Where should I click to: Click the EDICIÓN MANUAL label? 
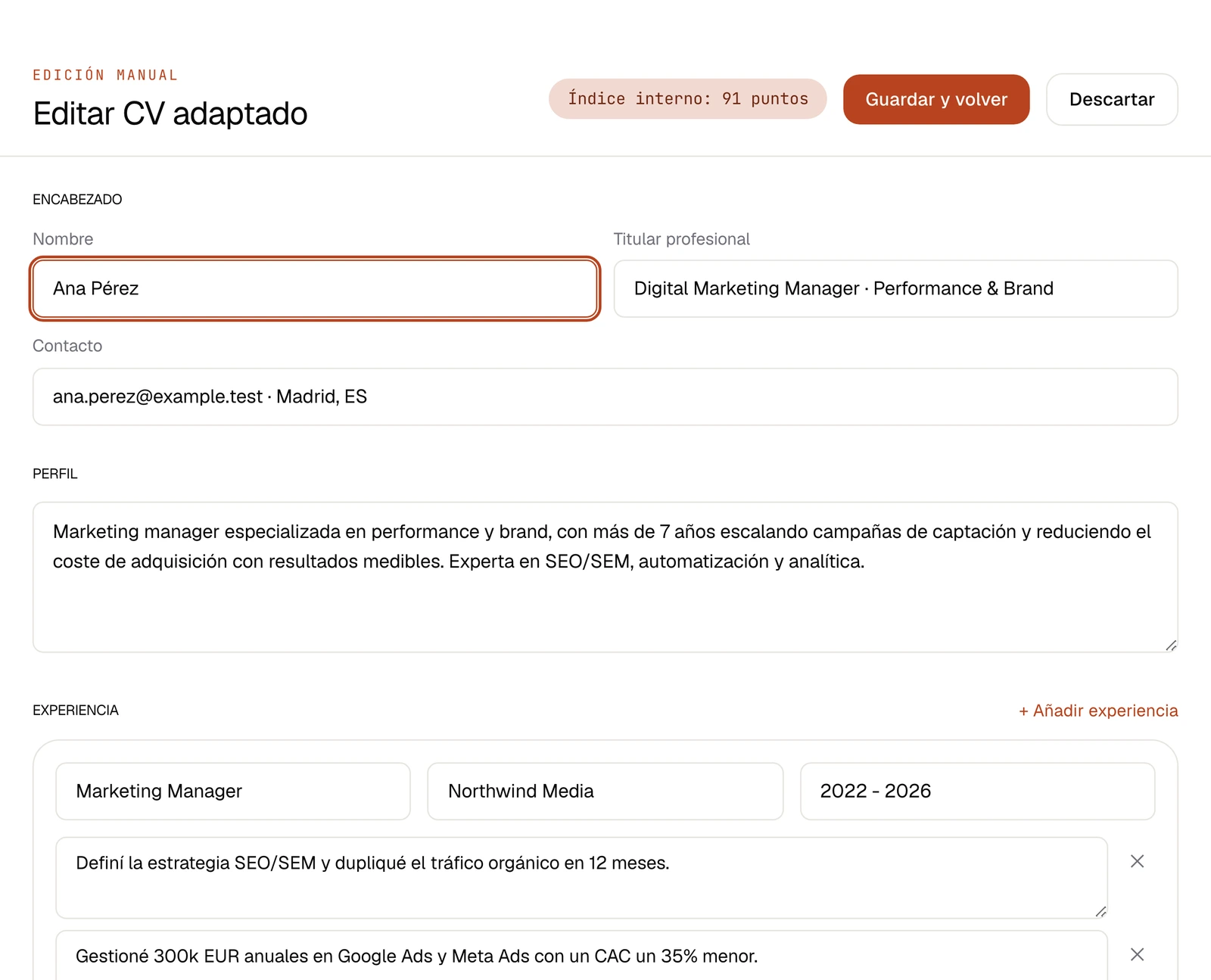click(105, 75)
